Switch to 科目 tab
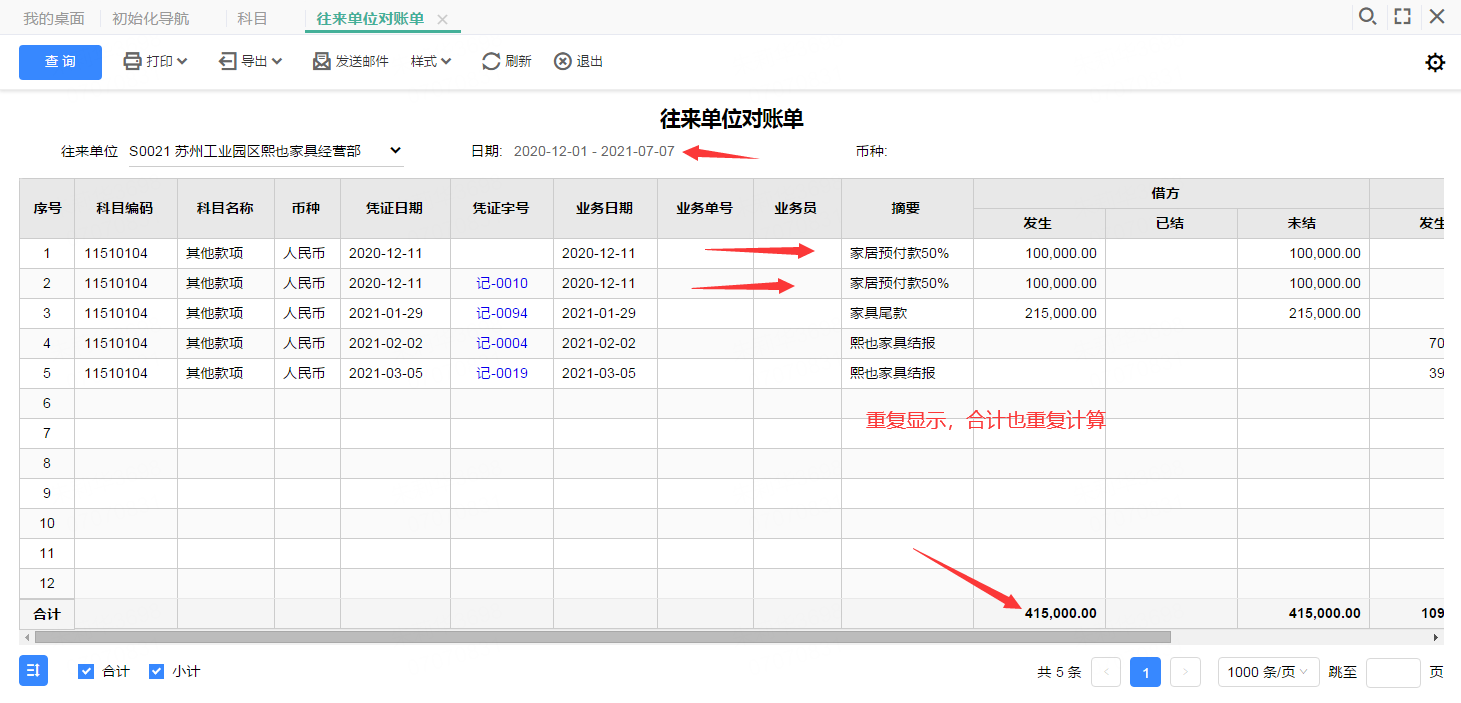 (x=252, y=19)
